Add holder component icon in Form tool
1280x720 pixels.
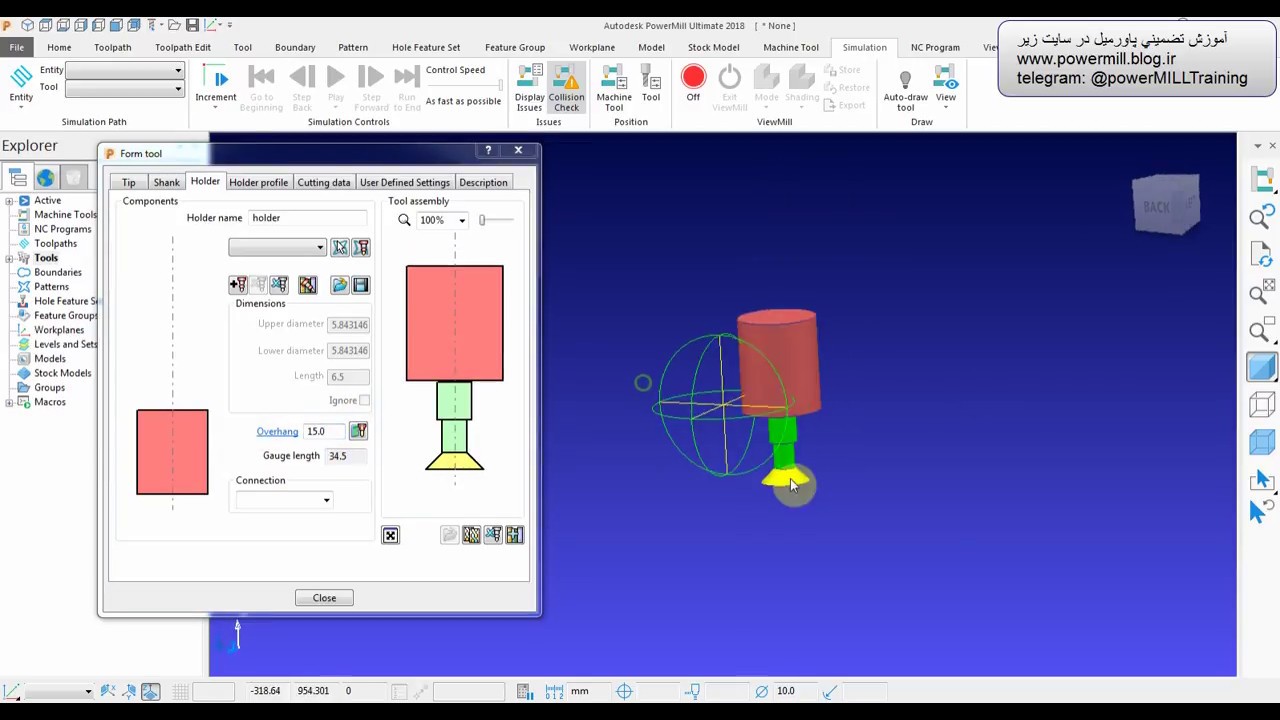pos(238,285)
